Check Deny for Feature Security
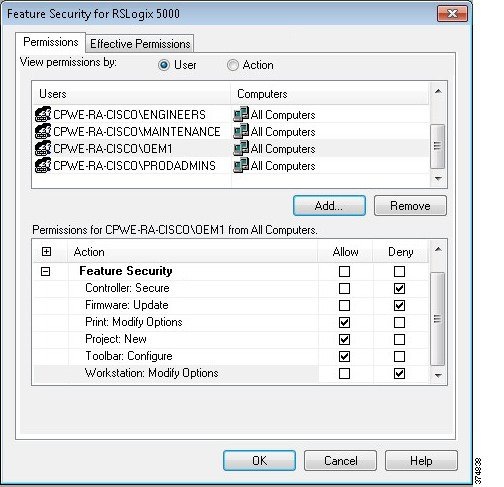Image resolution: width=504 pixels, height=487 pixels. (x=399, y=271)
